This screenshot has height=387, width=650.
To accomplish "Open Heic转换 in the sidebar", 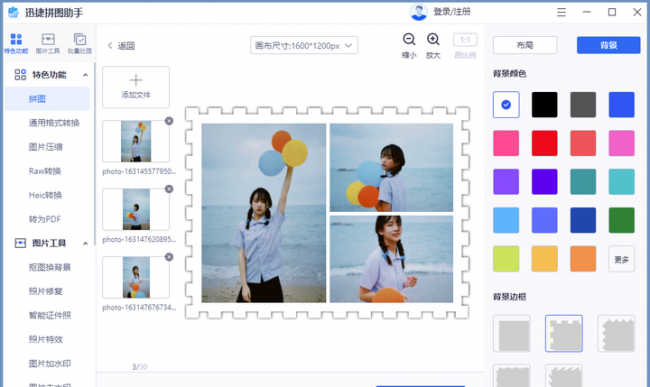I will coord(45,195).
